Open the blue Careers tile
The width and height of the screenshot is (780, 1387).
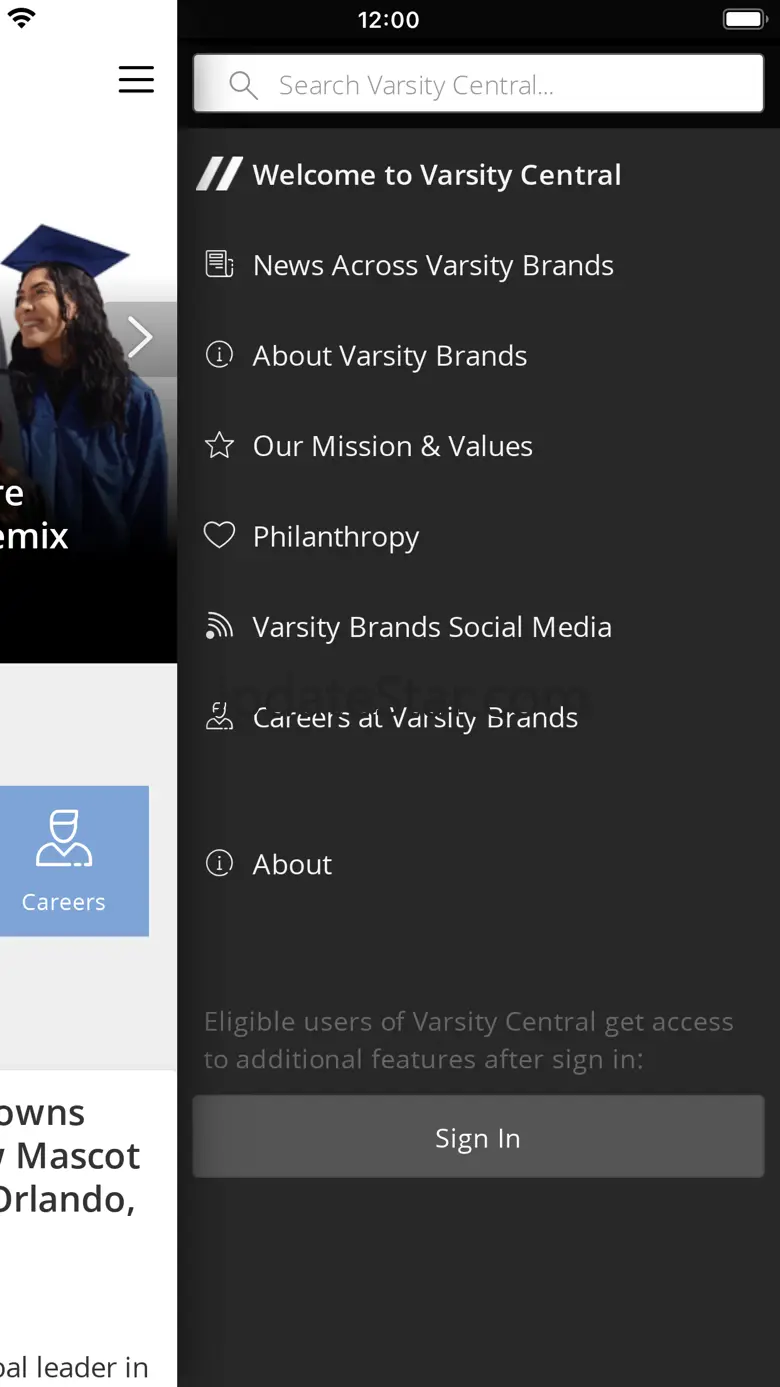pos(72,861)
